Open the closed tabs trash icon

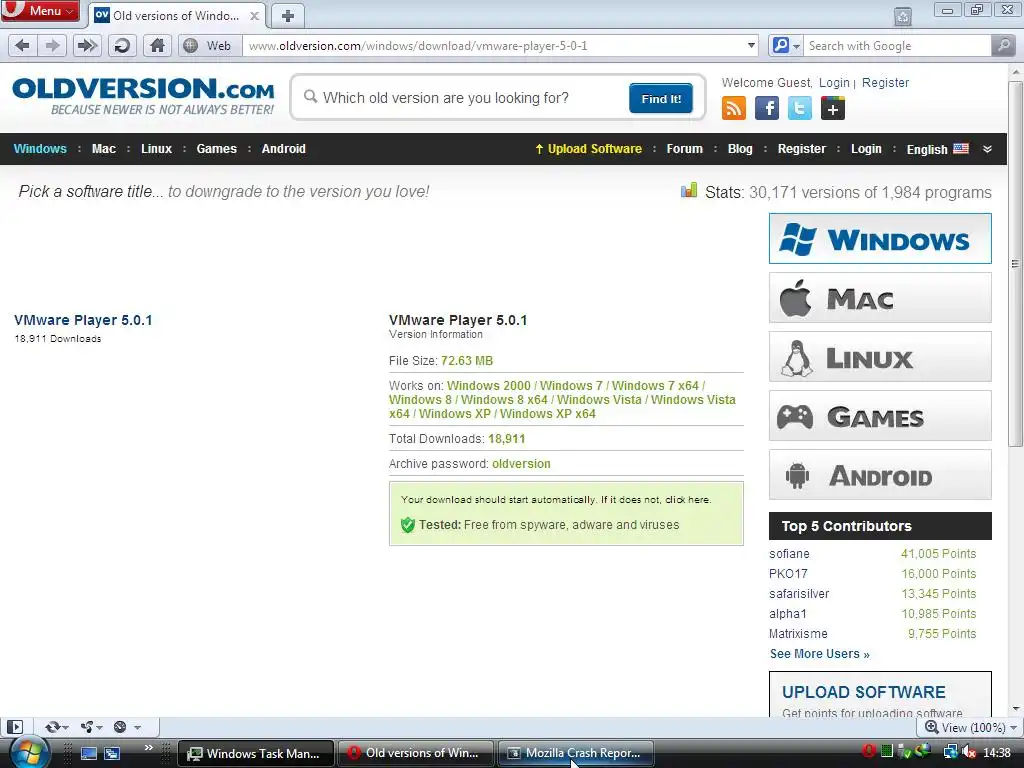pos(903,16)
